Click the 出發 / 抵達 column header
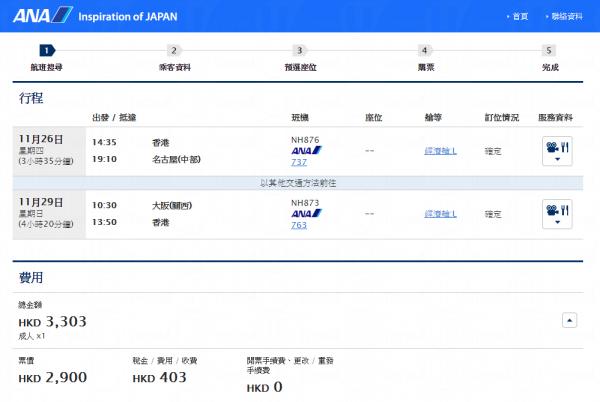The height and width of the screenshot is (402, 600). point(114,117)
